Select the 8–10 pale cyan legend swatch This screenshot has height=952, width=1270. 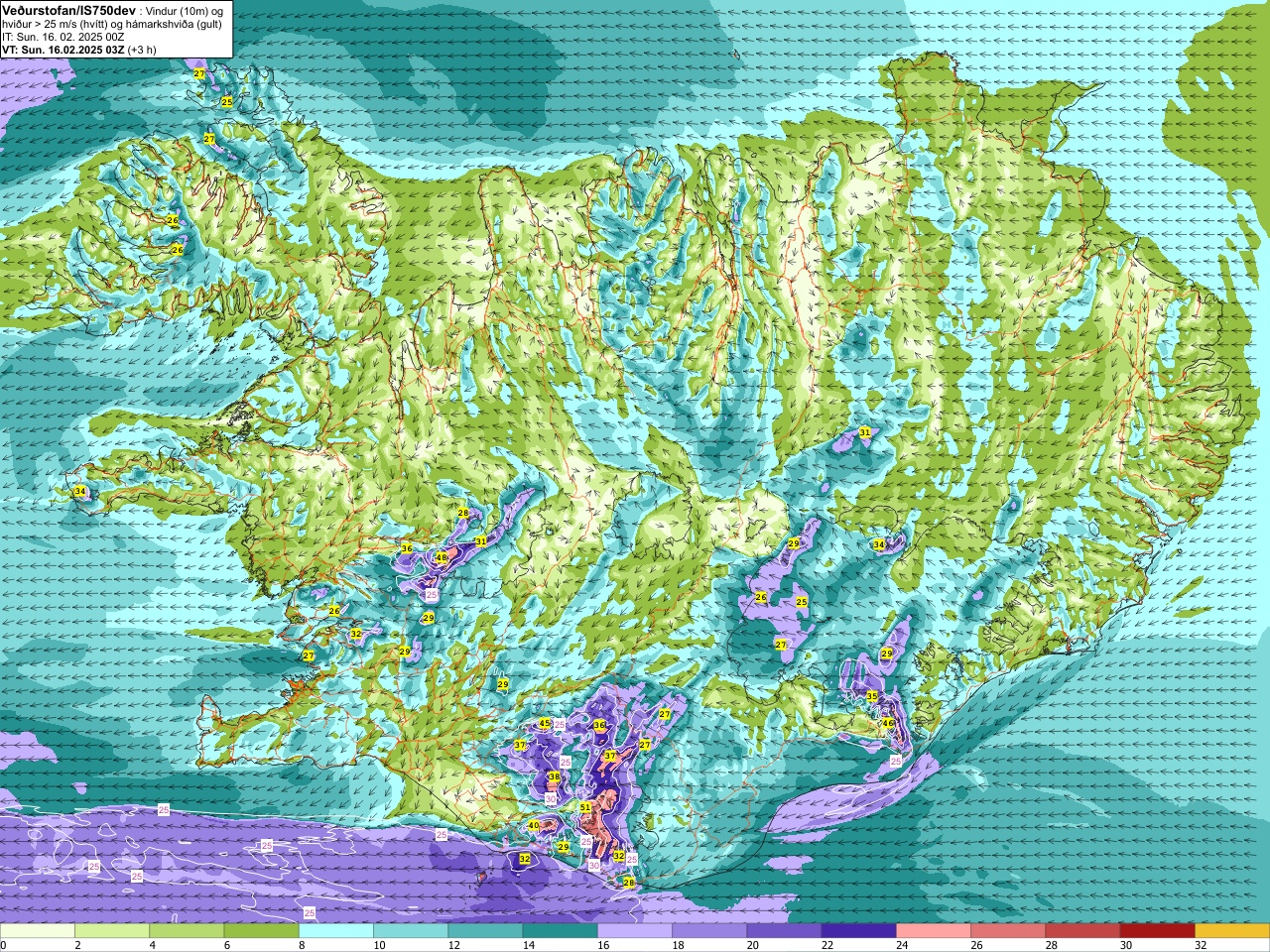[x=336, y=931]
